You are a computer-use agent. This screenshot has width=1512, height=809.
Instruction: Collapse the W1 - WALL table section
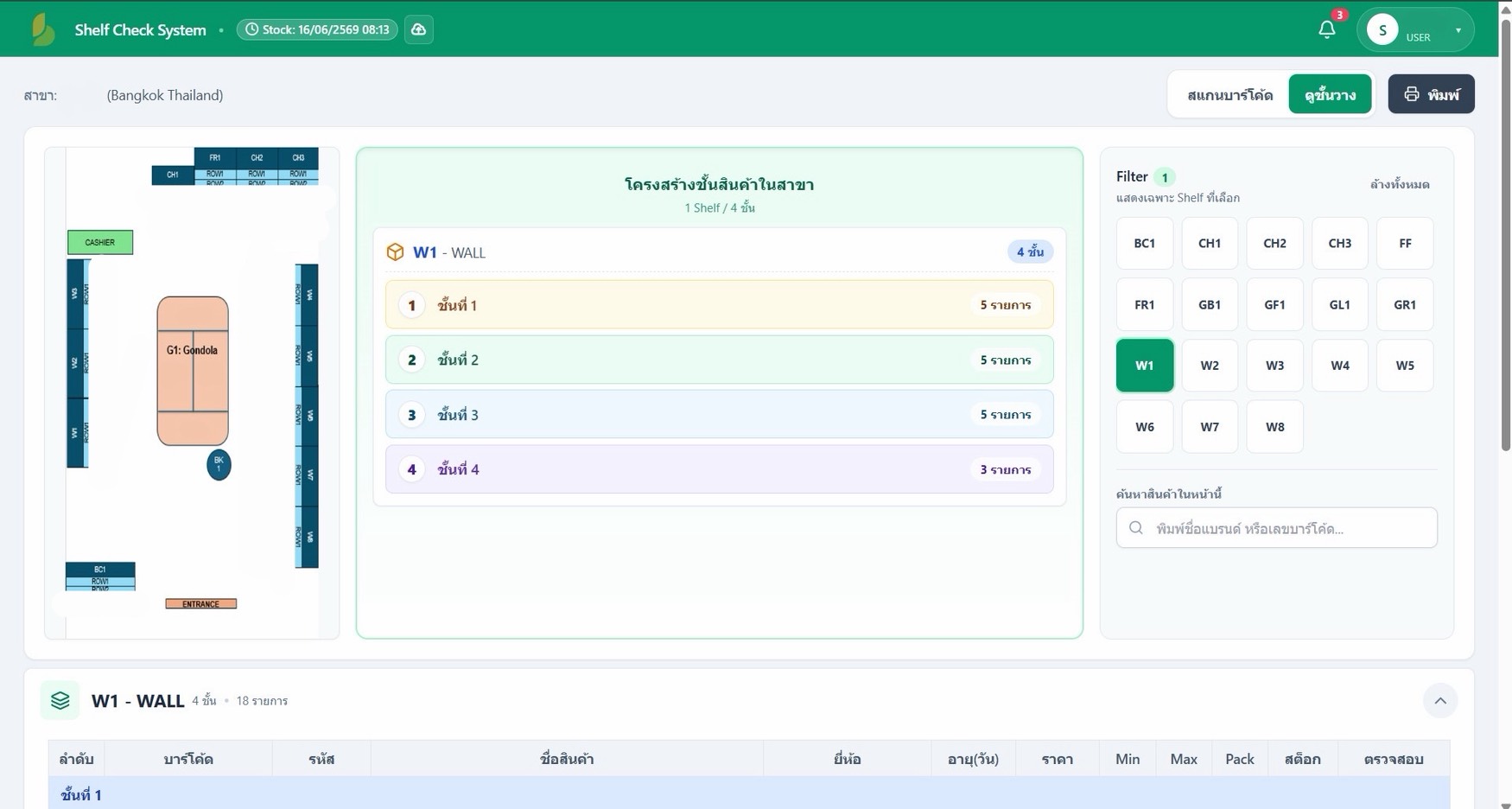point(1440,701)
